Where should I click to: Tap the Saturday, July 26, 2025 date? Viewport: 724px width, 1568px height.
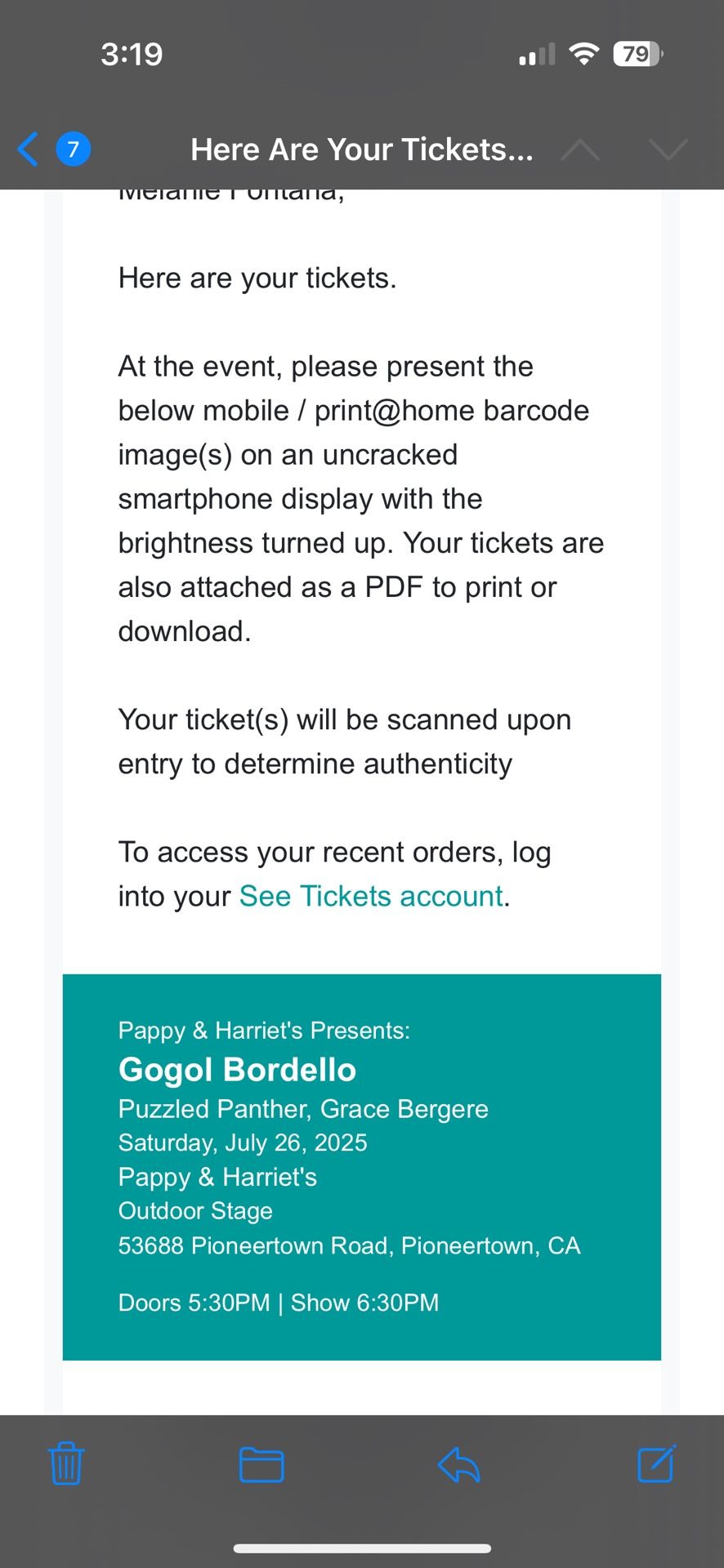tap(243, 1143)
